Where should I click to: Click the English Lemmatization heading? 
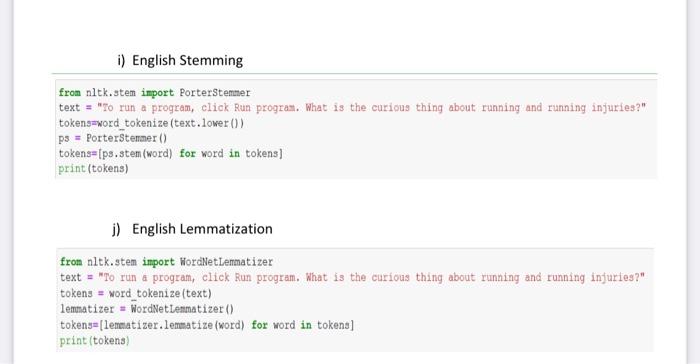coord(192,229)
